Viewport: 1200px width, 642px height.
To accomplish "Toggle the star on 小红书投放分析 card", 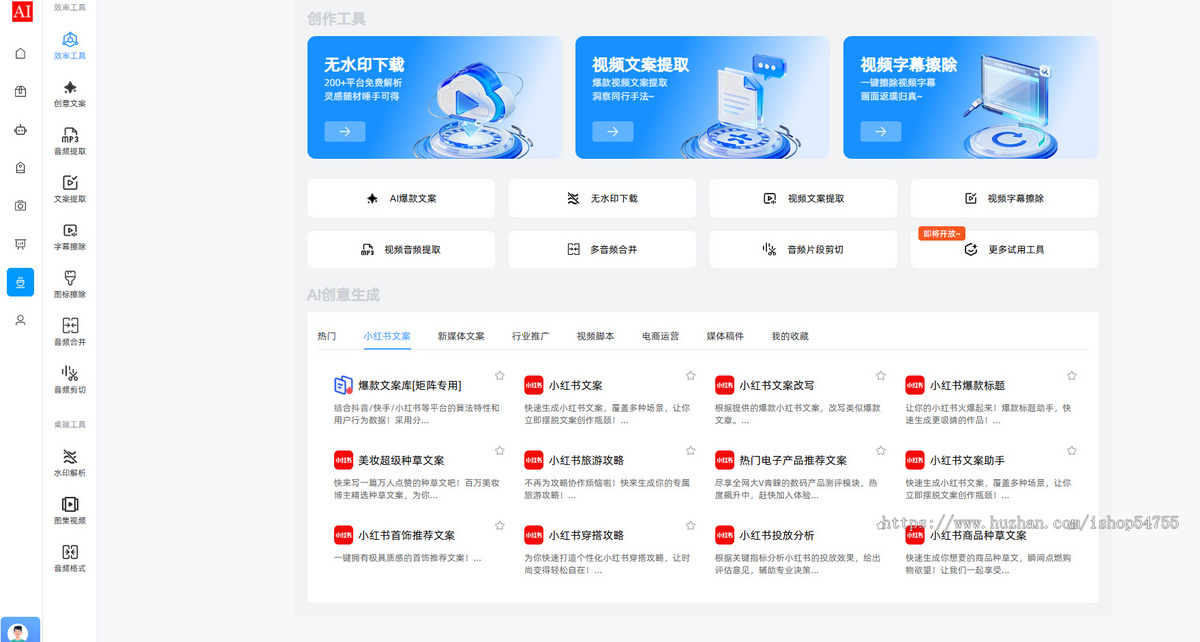I will tap(880, 525).
